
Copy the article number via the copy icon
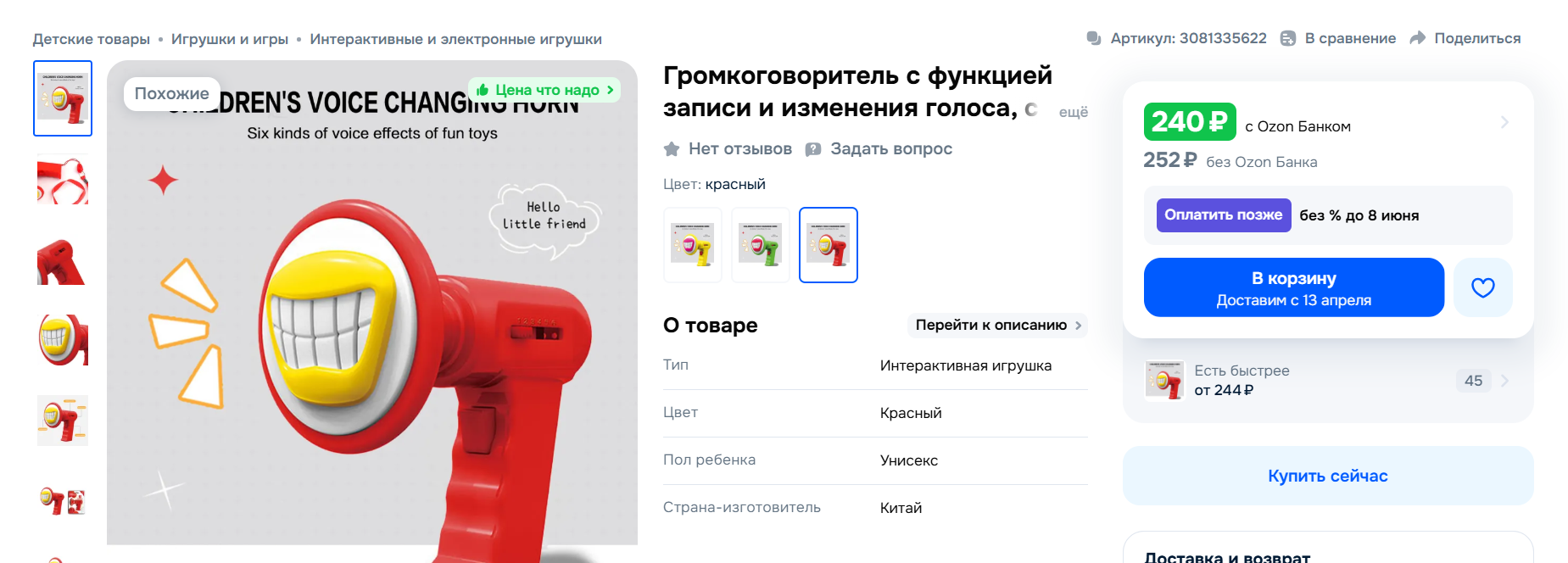(x=1094, y=38)
